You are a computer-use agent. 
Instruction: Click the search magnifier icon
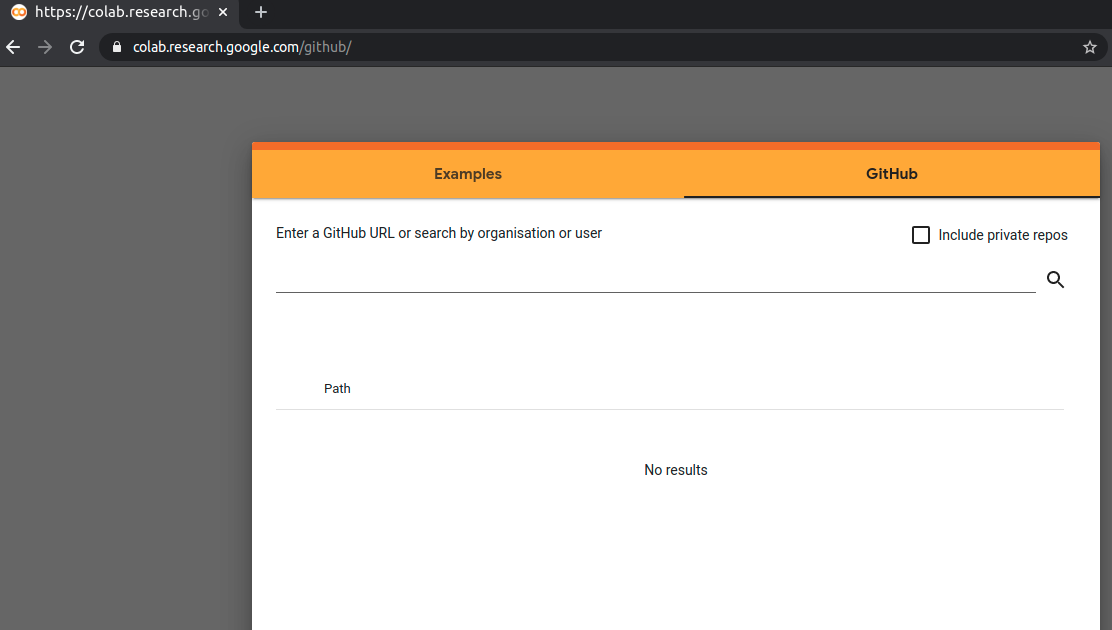(x=1055, y=280)
